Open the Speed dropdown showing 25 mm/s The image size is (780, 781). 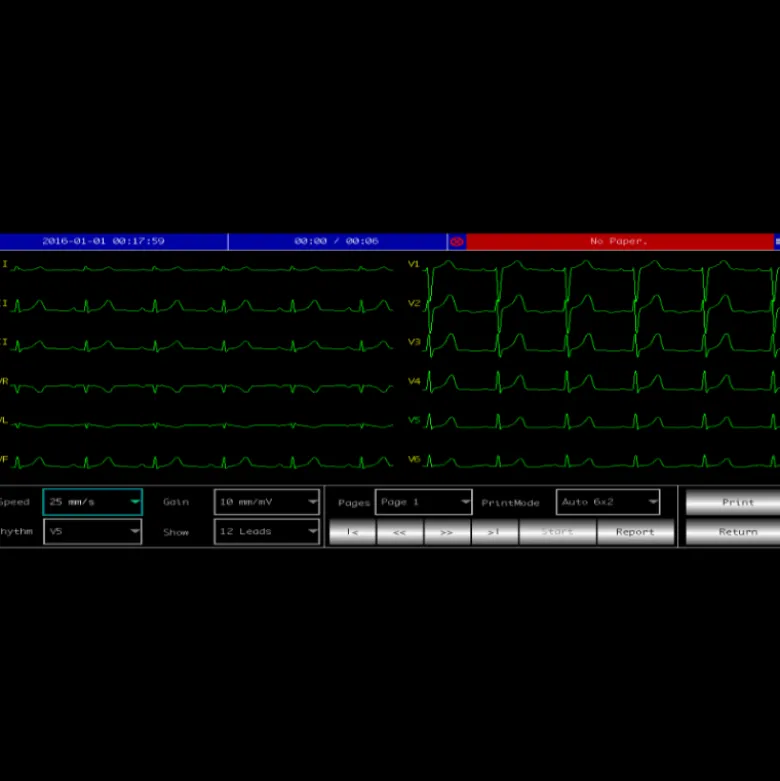click(93, 502)
